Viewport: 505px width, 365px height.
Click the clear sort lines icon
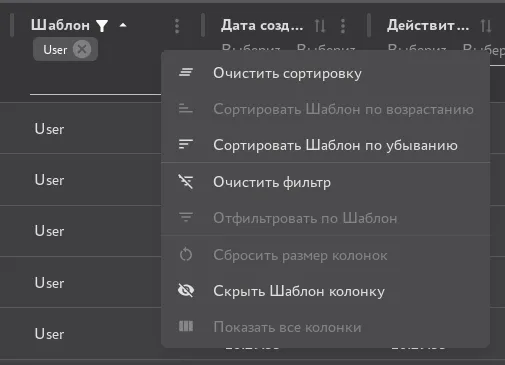point(186,72)
